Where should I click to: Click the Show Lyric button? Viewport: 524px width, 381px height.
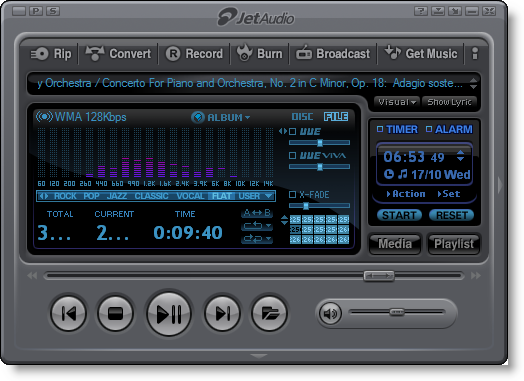click(x=449, y=102)
